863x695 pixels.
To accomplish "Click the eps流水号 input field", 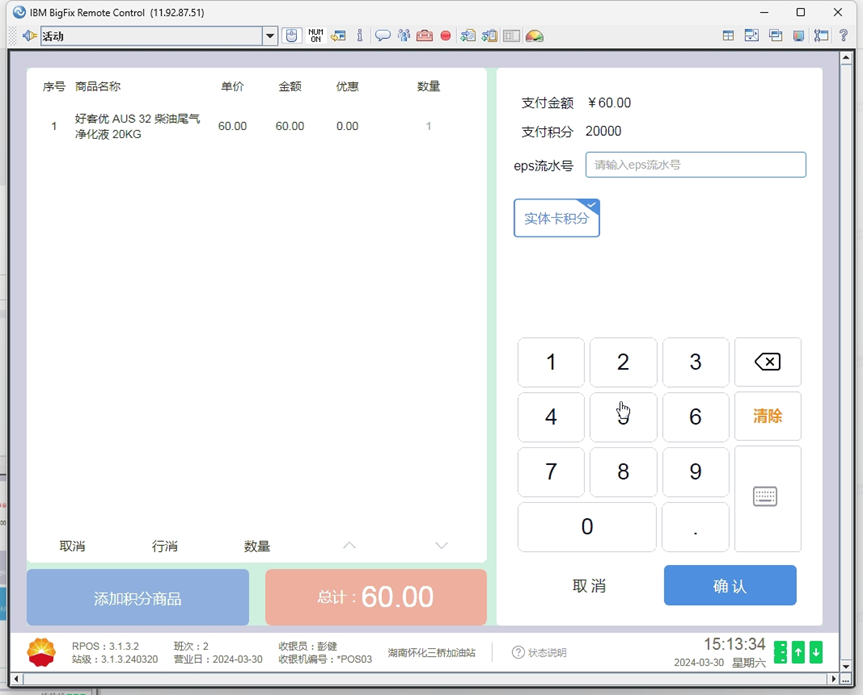I will (695, 165).
